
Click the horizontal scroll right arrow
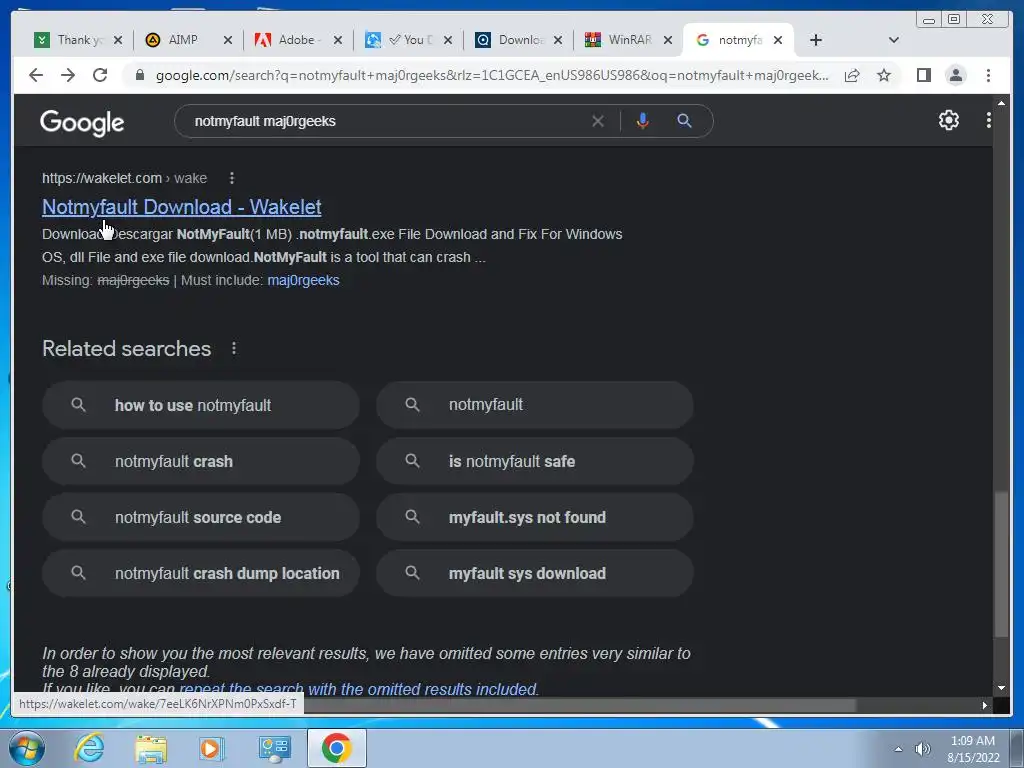[x=985, y=705]
